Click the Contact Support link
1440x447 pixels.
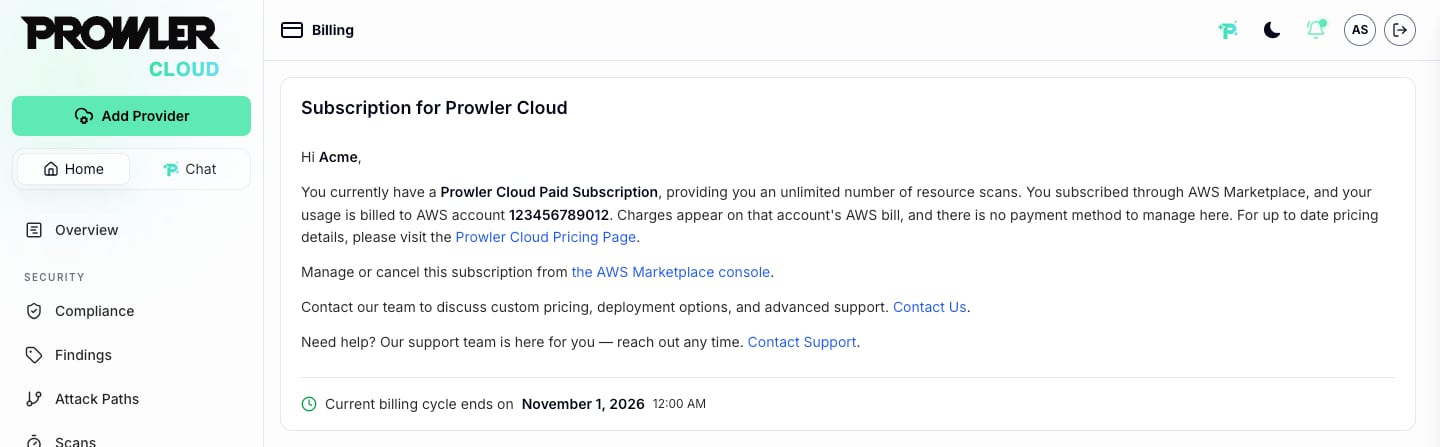pos(802,342)
